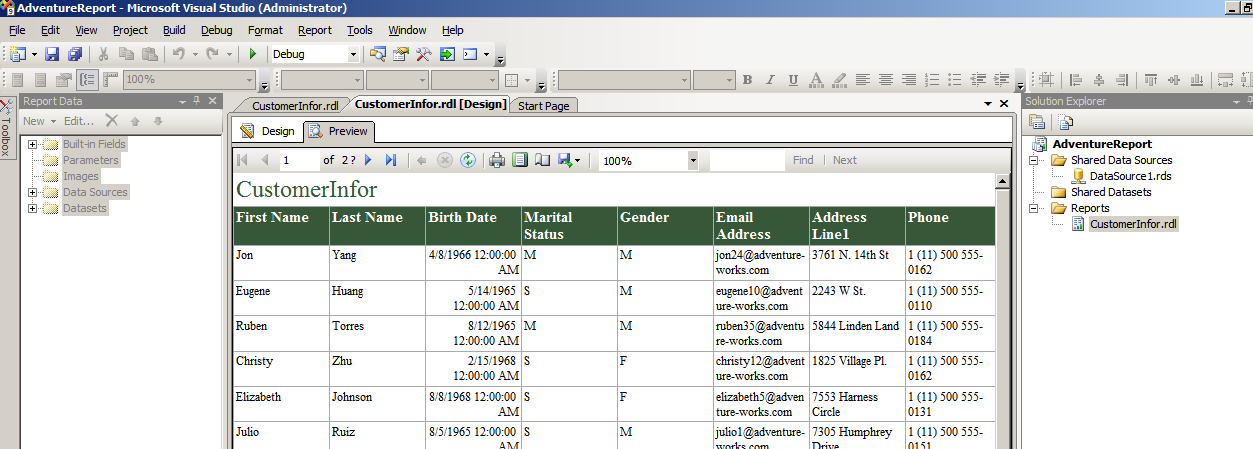Select the Images node
1253x449 pixels.
[80, 176]
